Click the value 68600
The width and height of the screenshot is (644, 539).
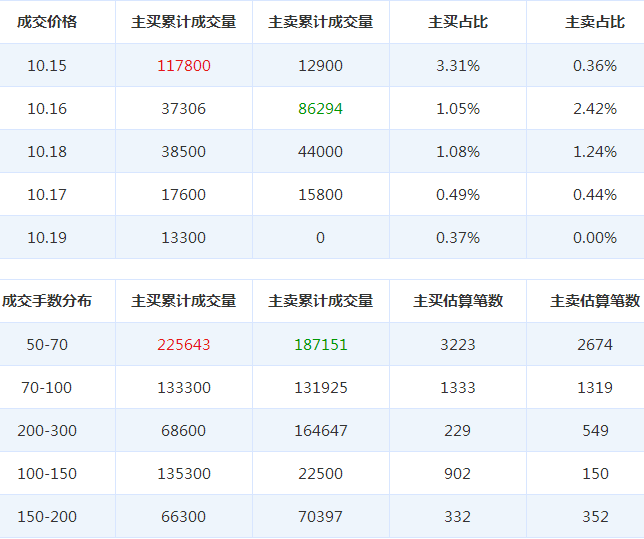tap(184, 431)
